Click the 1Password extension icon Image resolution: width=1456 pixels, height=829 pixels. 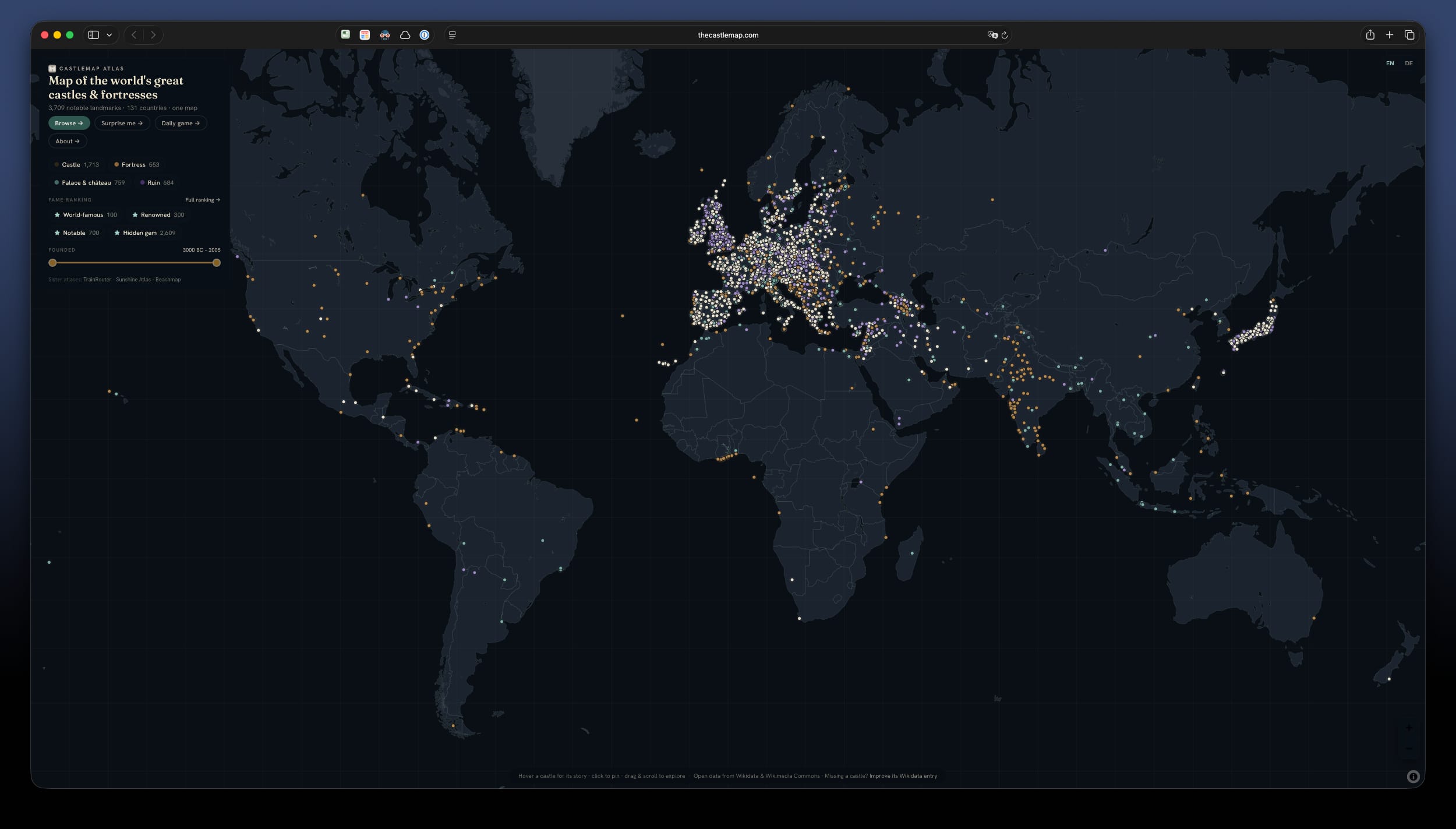425,35
